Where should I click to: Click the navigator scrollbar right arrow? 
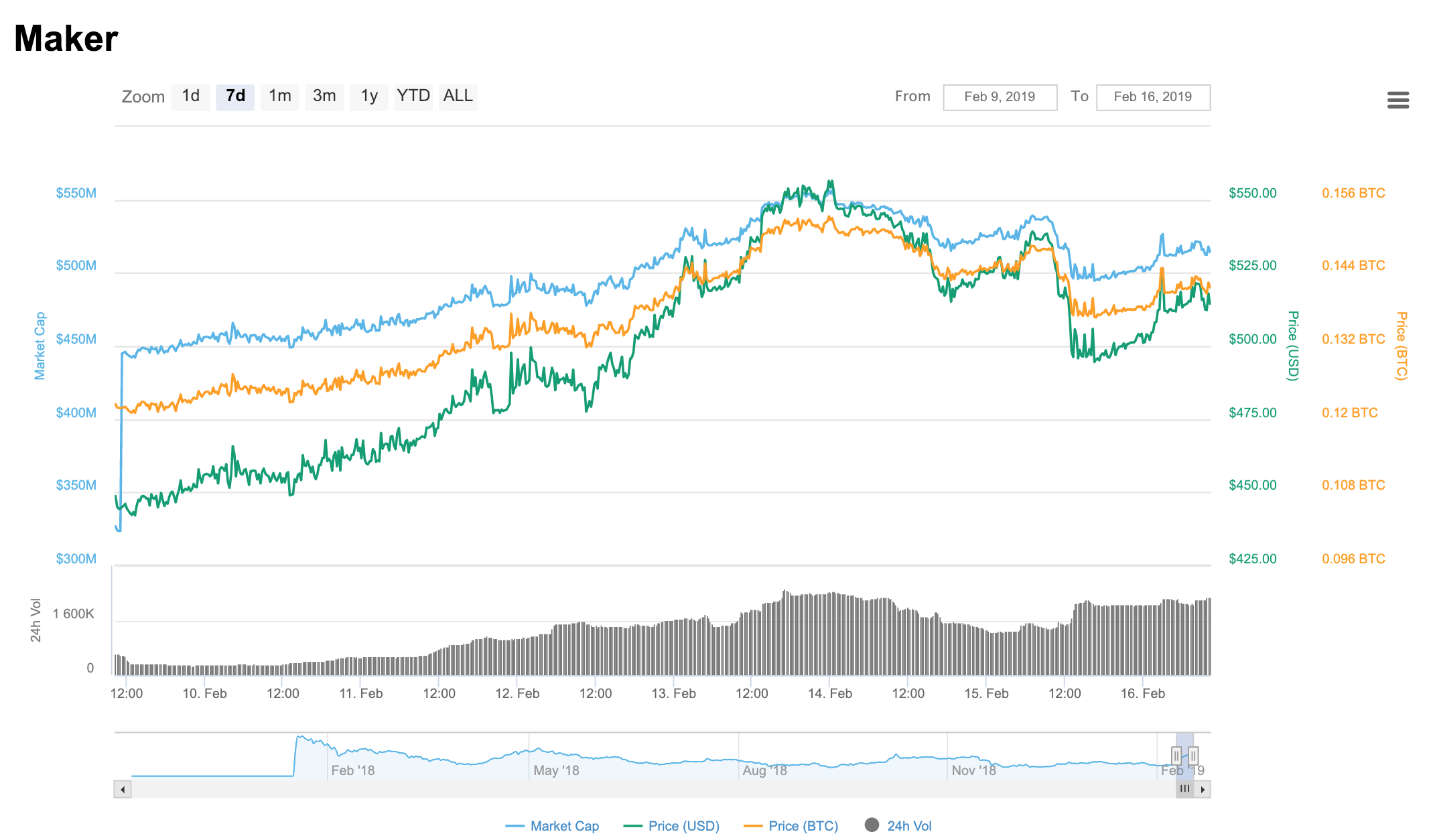pos(1203,789)
